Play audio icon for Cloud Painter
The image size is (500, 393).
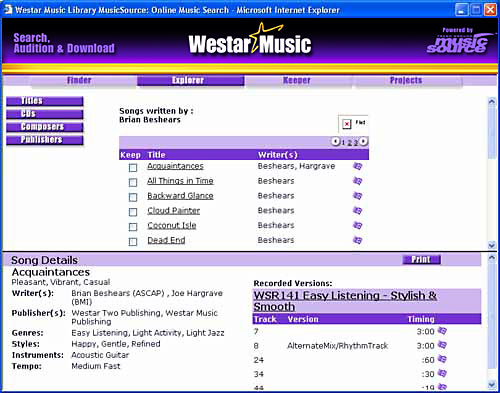pos(357,210)
